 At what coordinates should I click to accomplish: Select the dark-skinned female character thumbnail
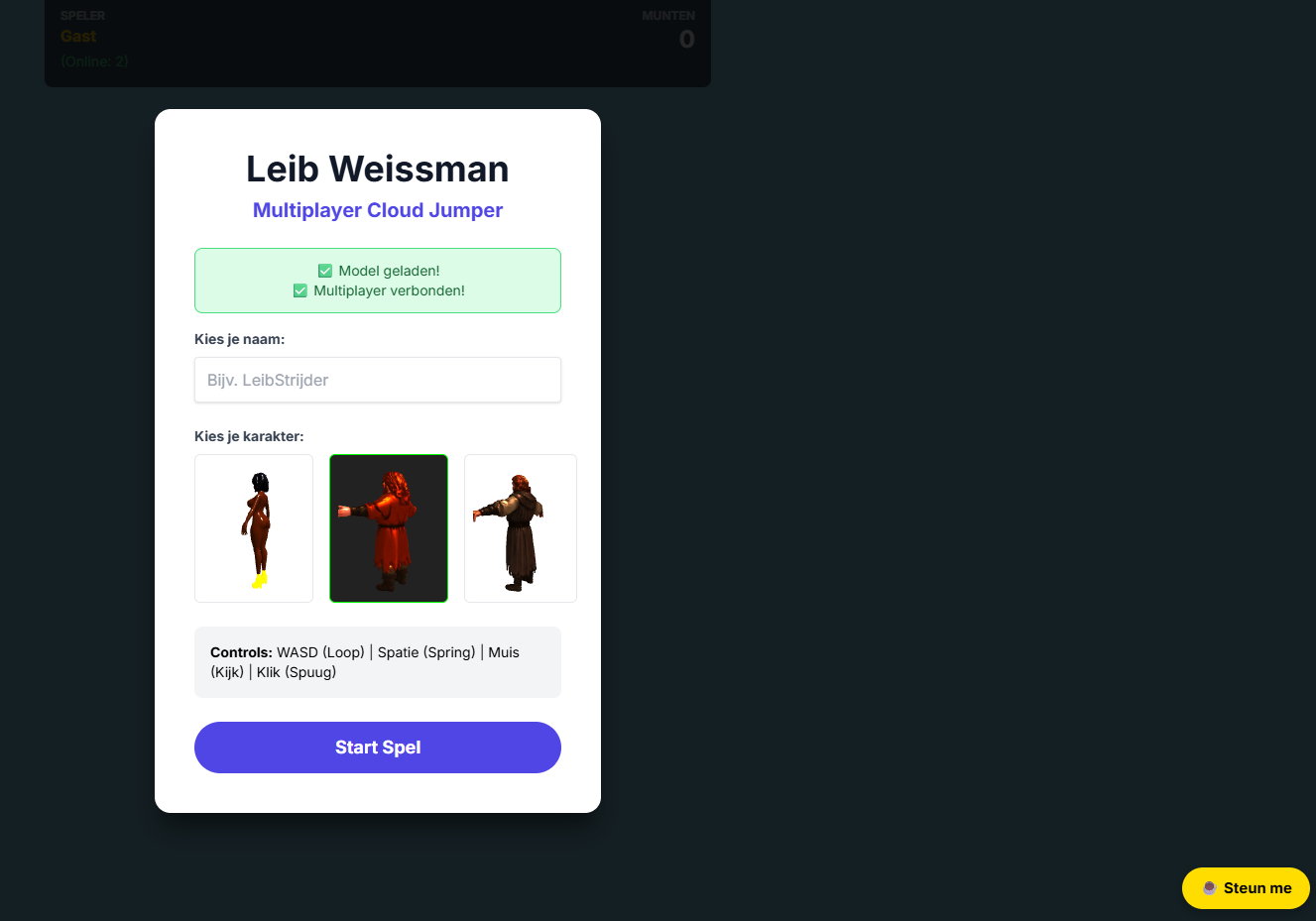pos(254,528)
